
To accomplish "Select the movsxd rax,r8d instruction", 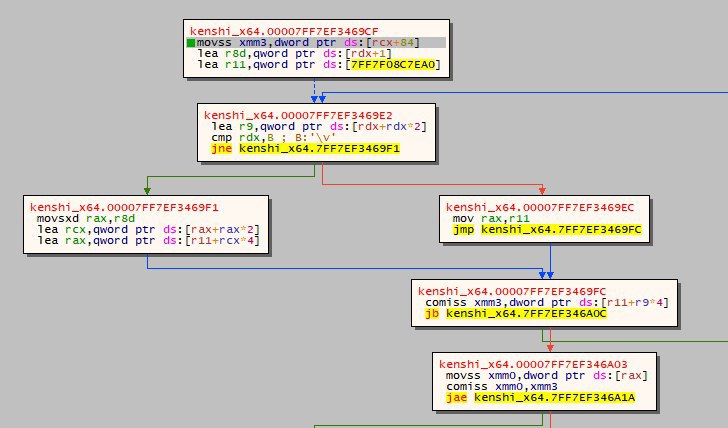I will point(86,218).
